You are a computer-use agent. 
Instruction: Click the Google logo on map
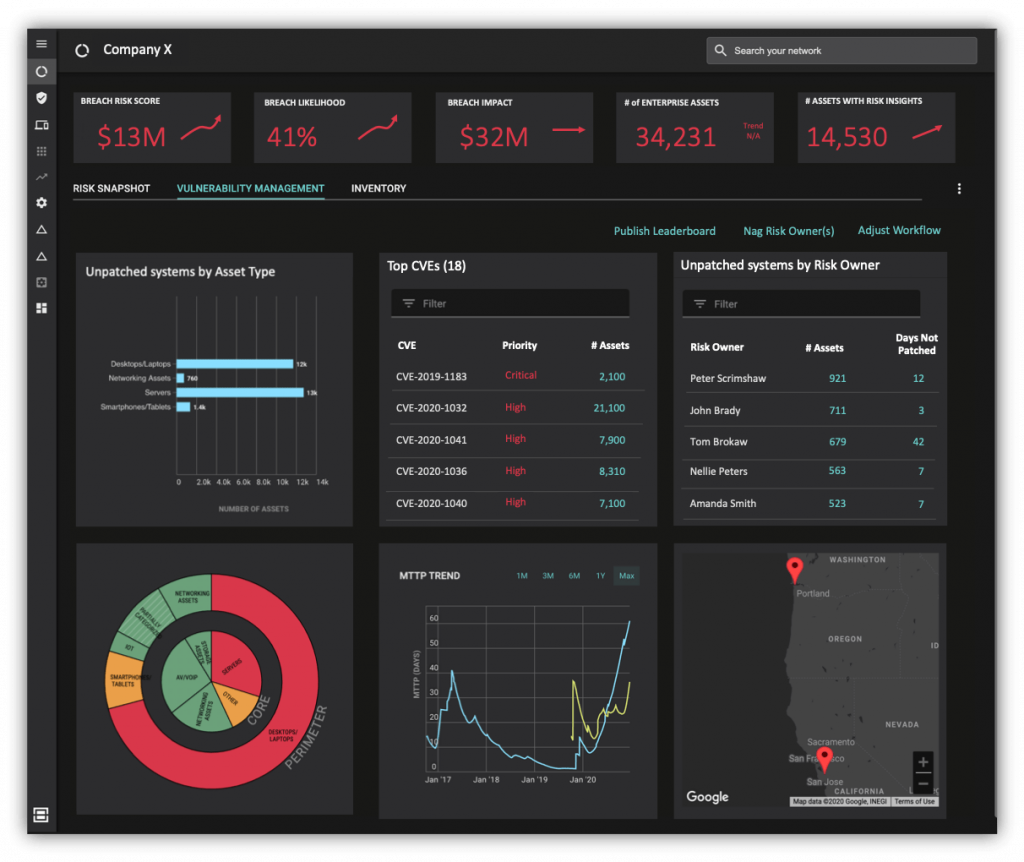click(x=707, y=797)
